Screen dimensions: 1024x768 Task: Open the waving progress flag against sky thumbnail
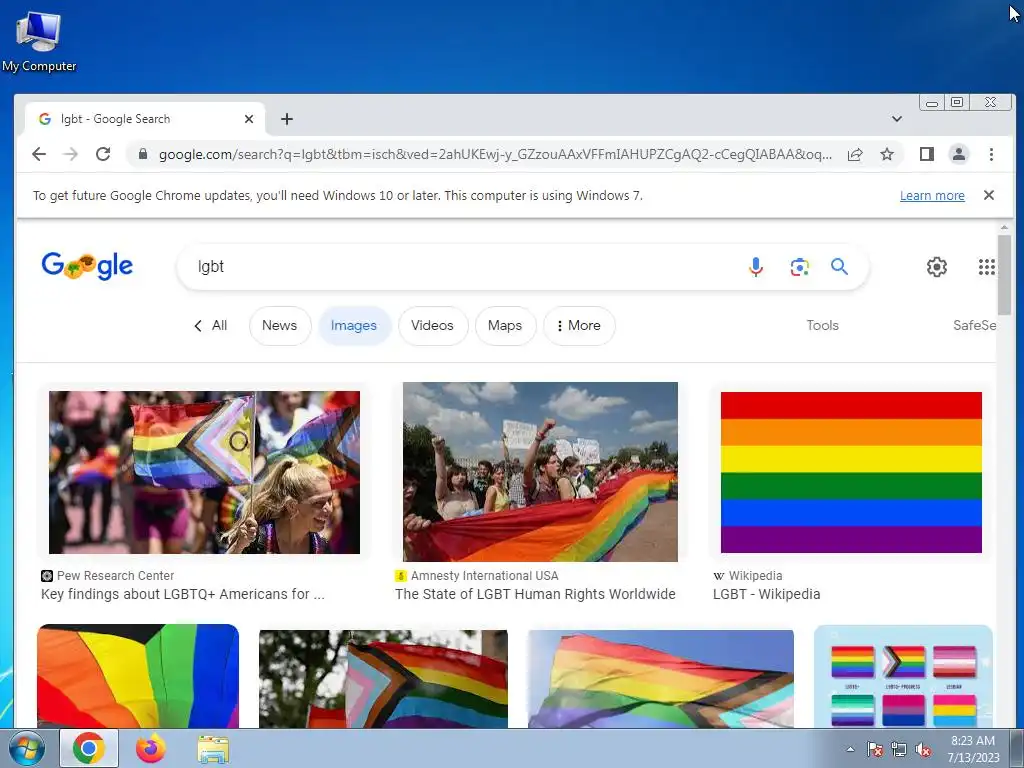coord(661,679)
